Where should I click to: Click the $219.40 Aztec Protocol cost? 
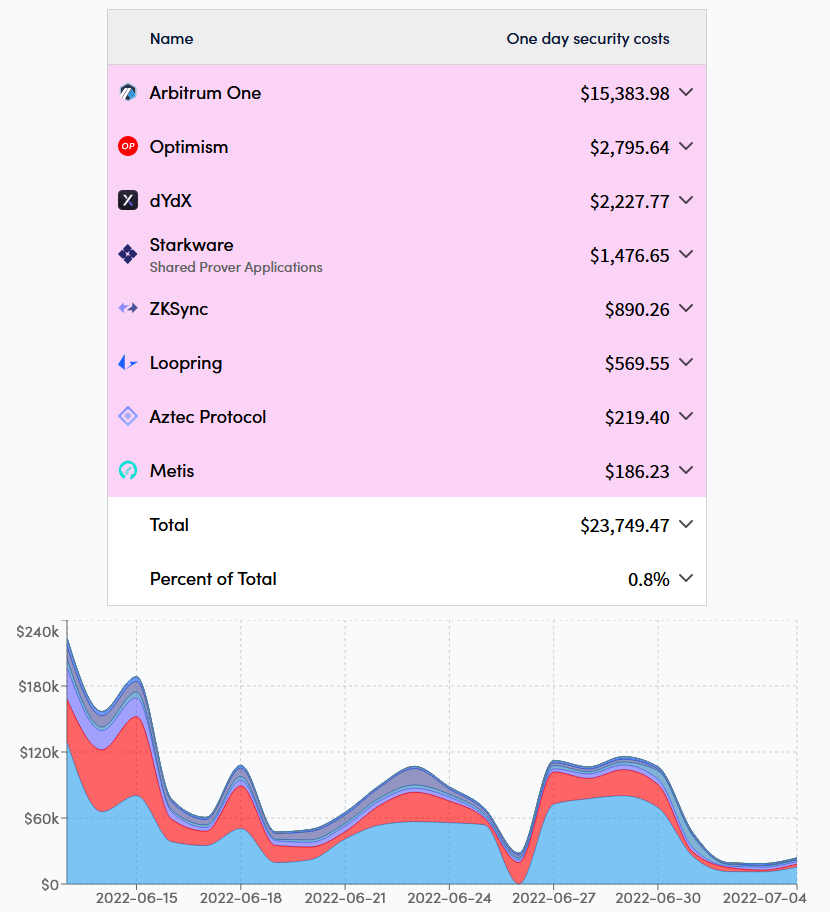[x=637, y=418]
